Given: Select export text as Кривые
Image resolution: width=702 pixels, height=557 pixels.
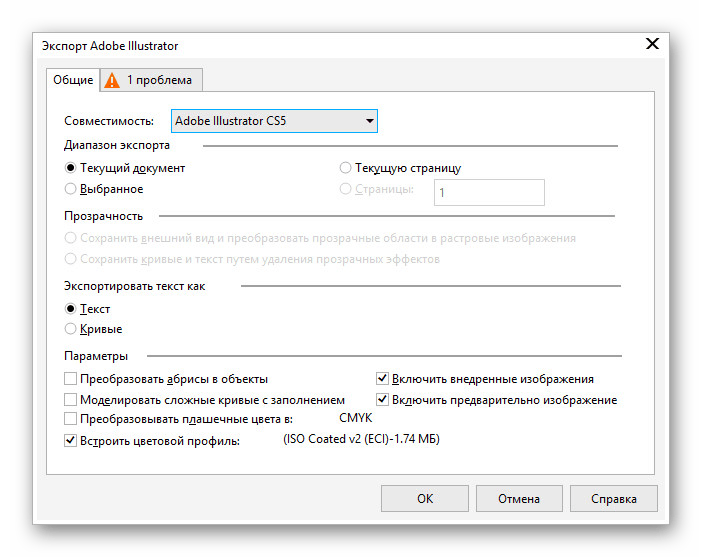Looking at the screenshot, I should coord(70,329).
